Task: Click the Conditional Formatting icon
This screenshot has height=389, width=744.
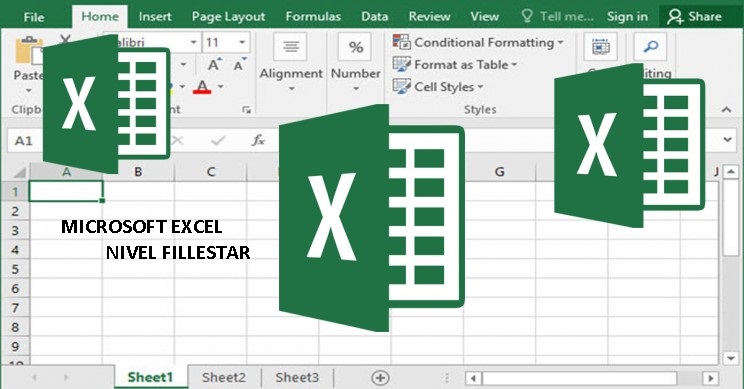Action: click(401, 42)
